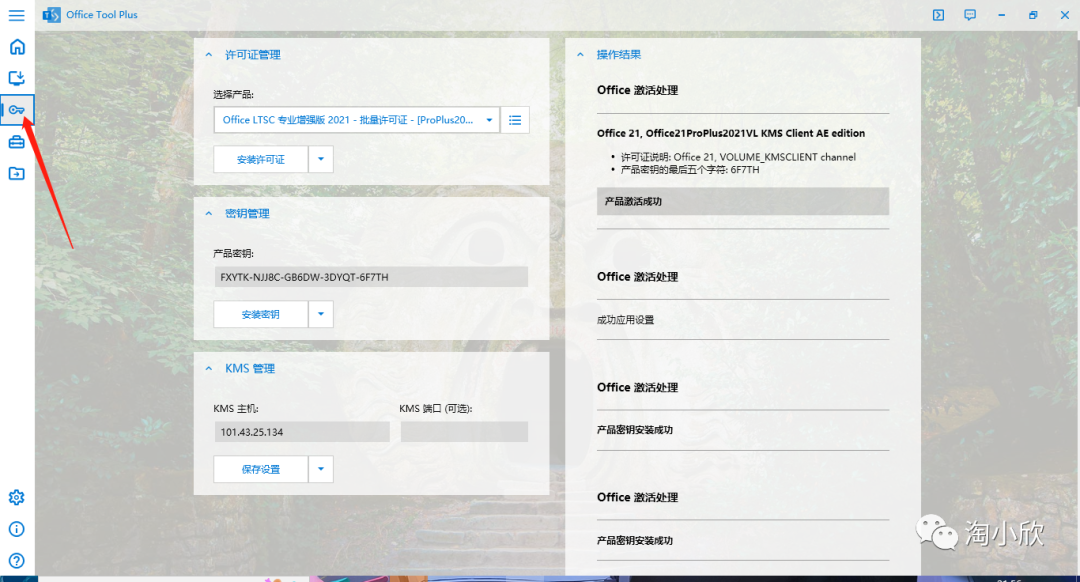Click the 产品激活成功 result message
Image resolution: width=1080 pixels, height=582 pixels.
742,201
